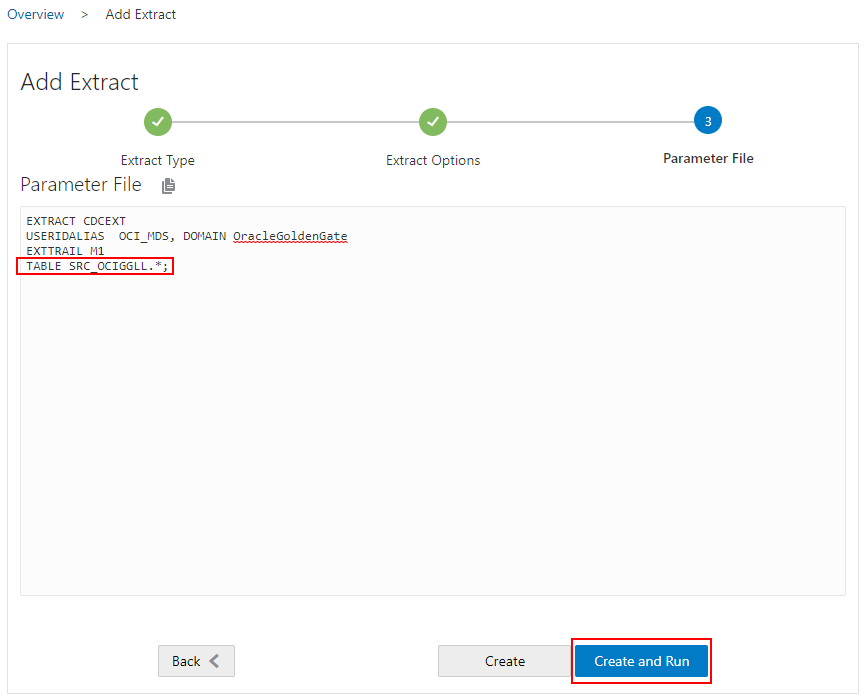Click the copy parameter file clipboard icon
Image resolution: width=865 pixels, height=696 pixels.
(x=168, y=185)
